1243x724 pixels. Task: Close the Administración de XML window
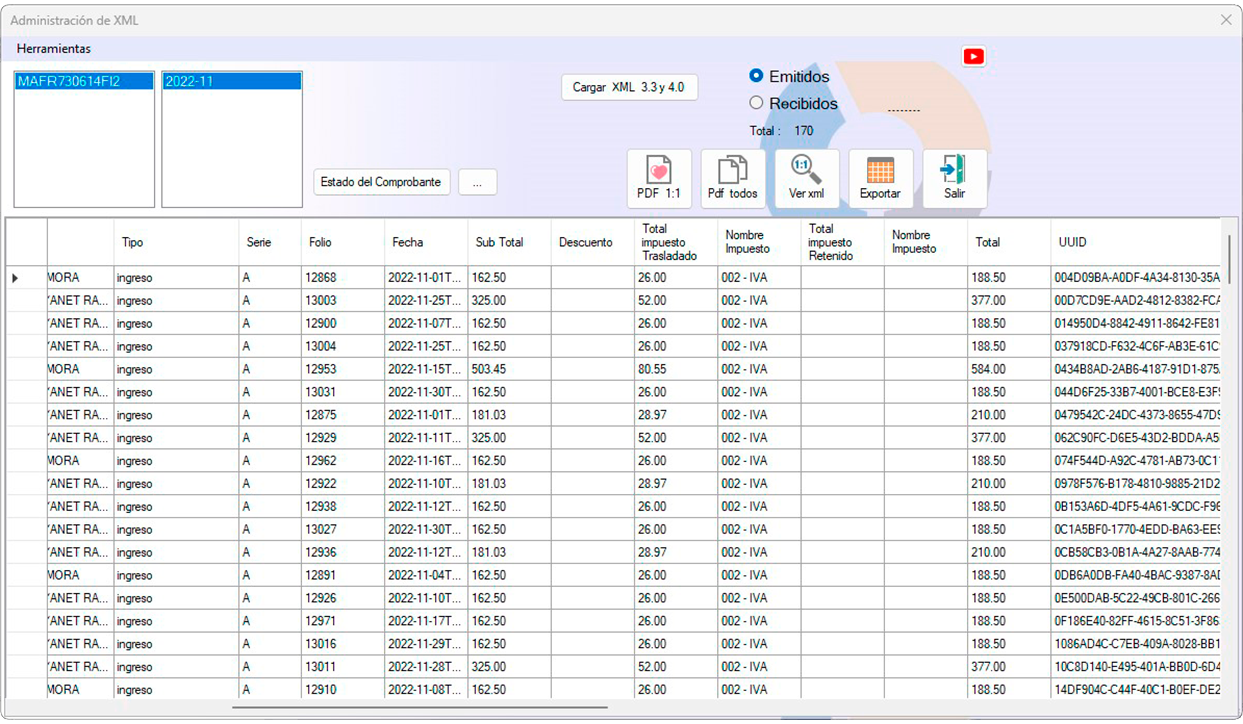[x=1226, y=19]
